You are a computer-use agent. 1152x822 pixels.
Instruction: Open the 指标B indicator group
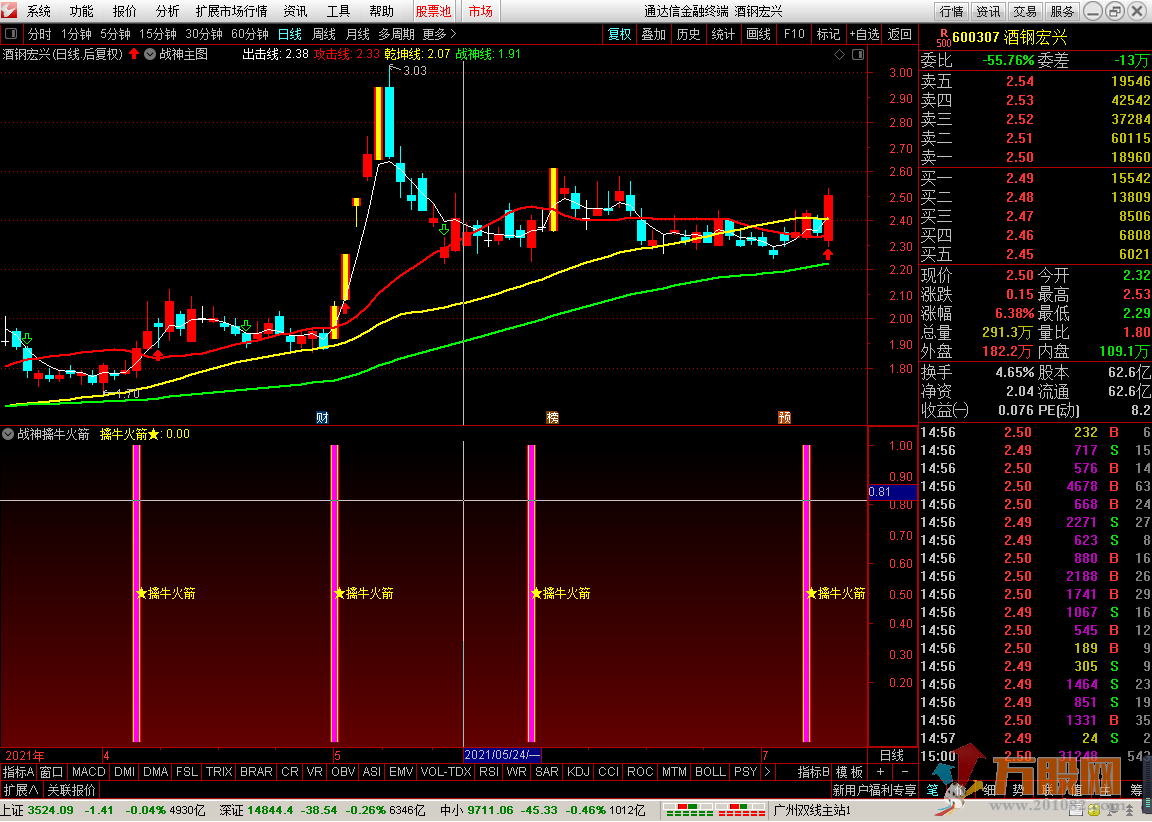(x=814, y=772)
